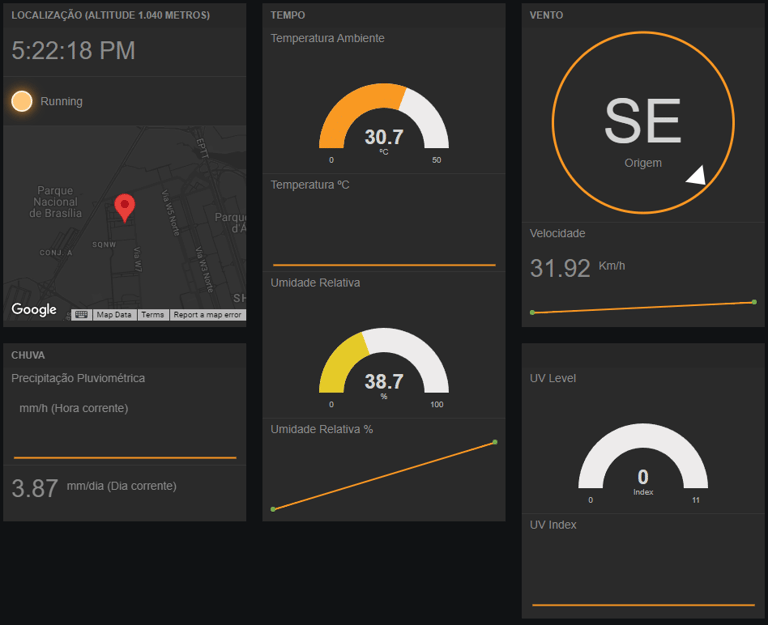This screenshot has height=625, width=768.
Task: Click Report a map error
Action: pos(207,314)
